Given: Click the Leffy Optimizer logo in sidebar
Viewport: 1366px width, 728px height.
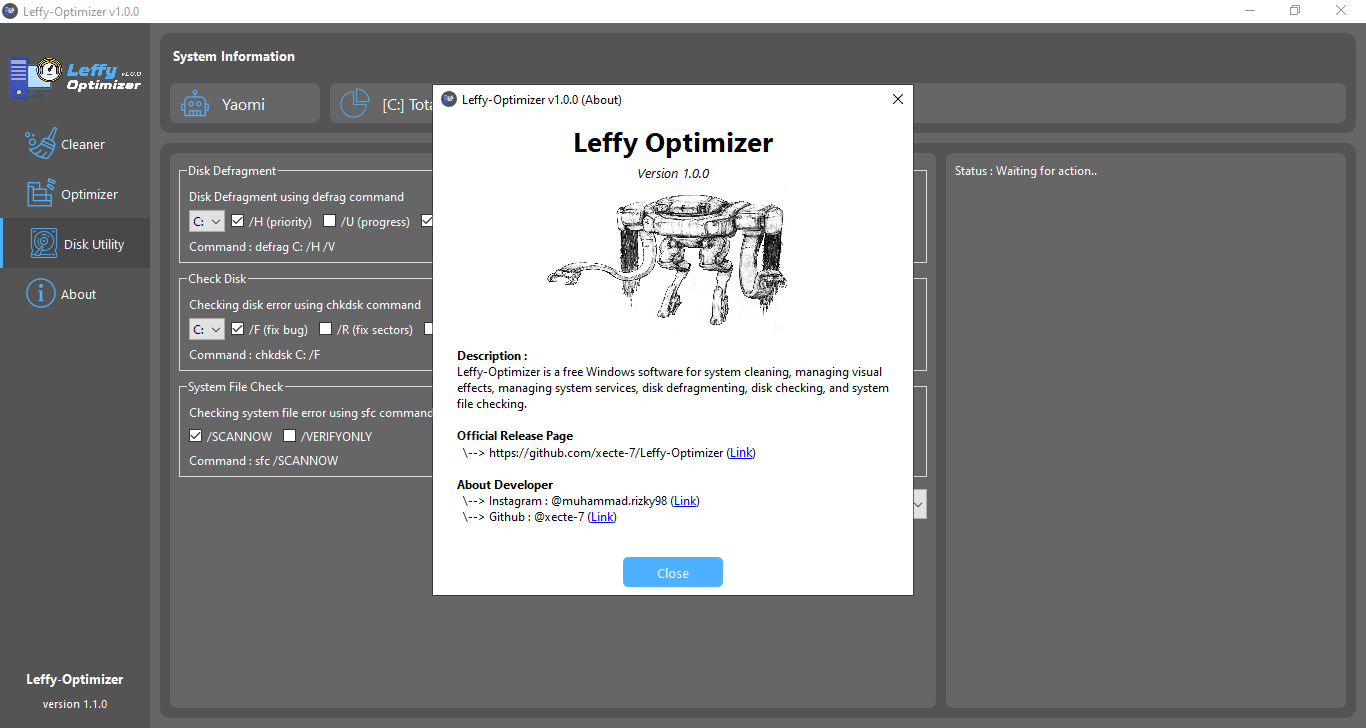Looking at the screenshot, I should coord(75,77).
